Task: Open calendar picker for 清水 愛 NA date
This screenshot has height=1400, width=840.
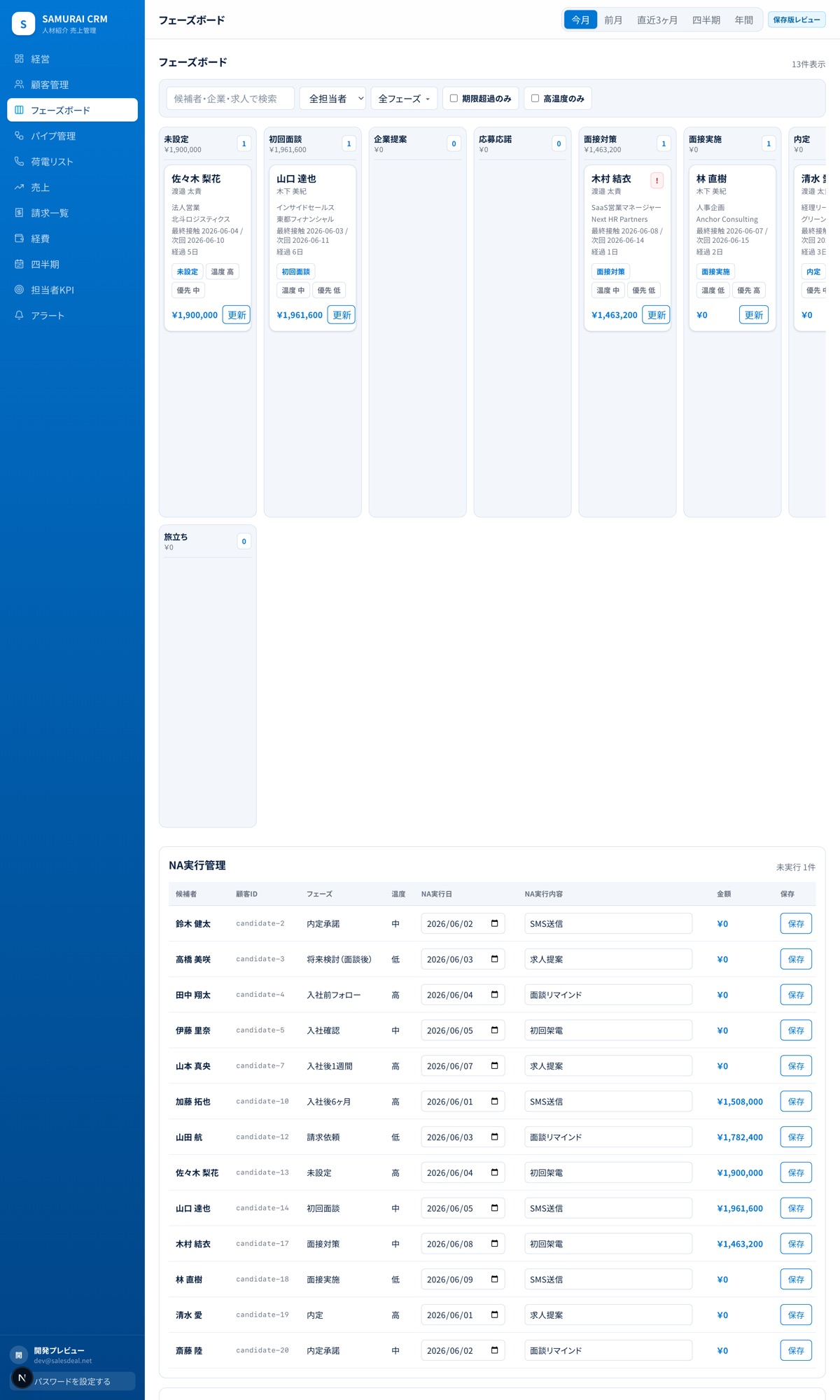Action: 494,1315
